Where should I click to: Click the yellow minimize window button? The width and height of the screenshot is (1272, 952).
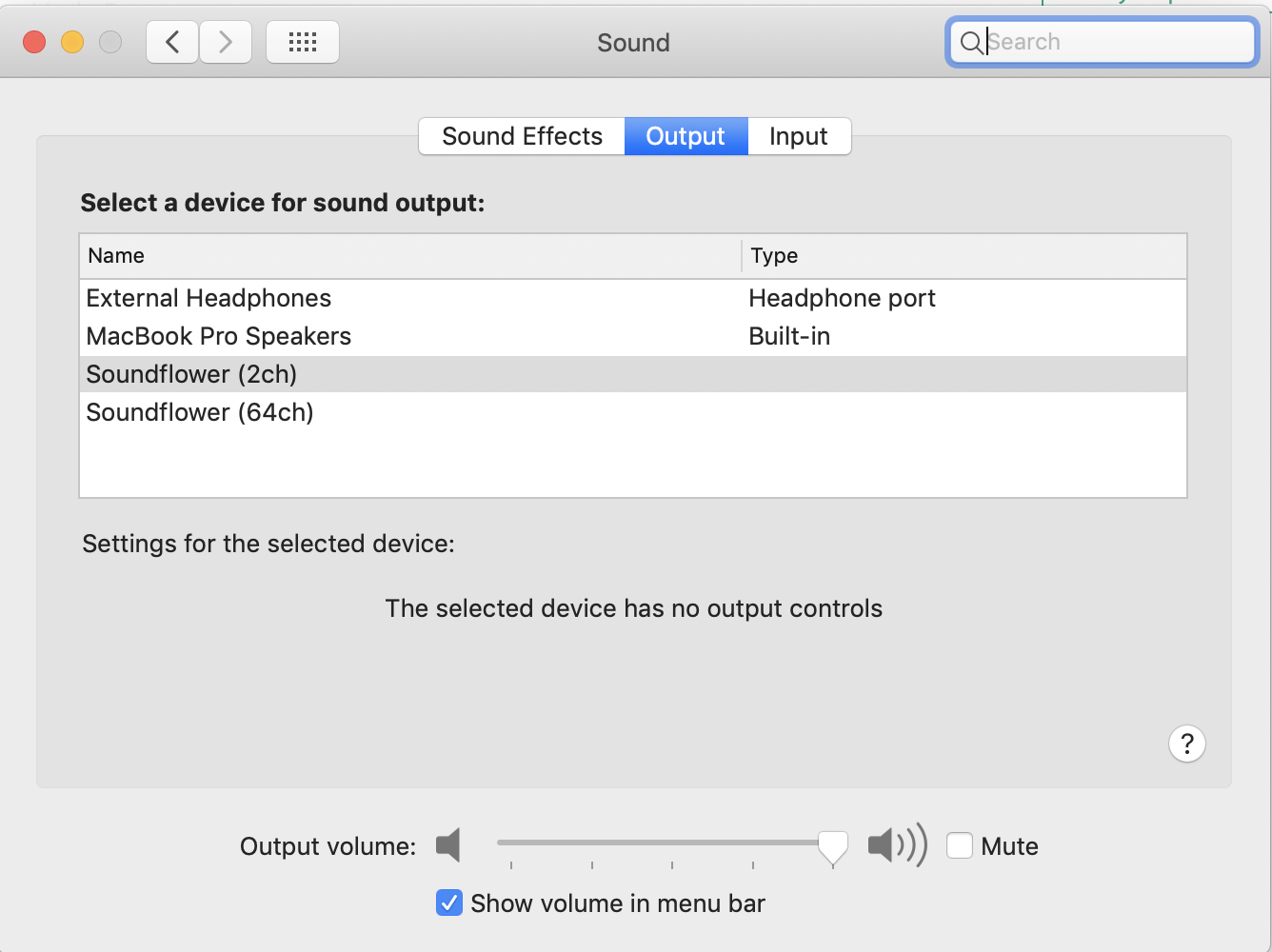coord(72,42)
